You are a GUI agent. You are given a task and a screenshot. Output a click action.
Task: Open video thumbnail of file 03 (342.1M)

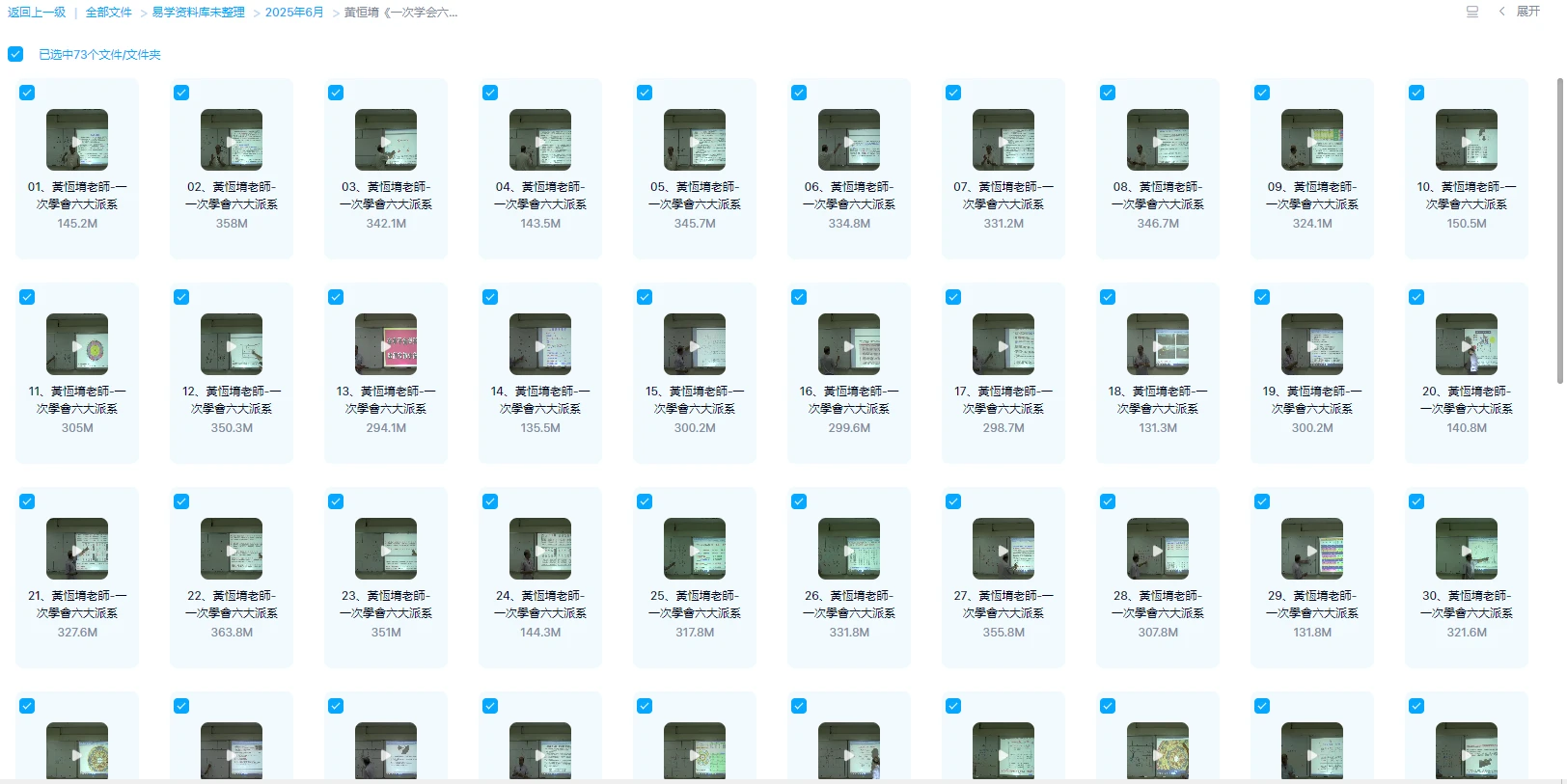(386, 140)
